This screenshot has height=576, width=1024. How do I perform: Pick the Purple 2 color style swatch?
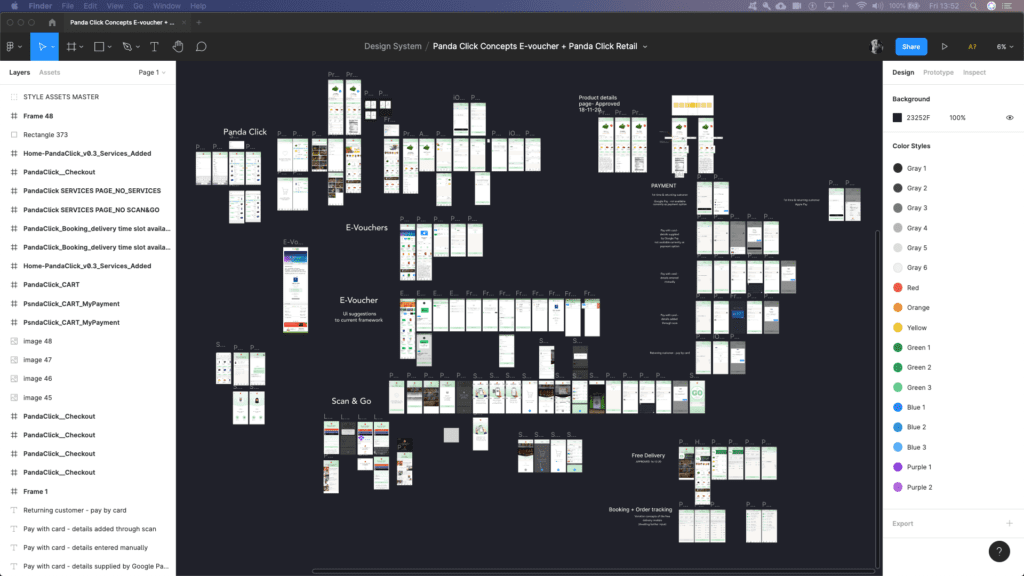pyautogui.click(x=898, y=487)
